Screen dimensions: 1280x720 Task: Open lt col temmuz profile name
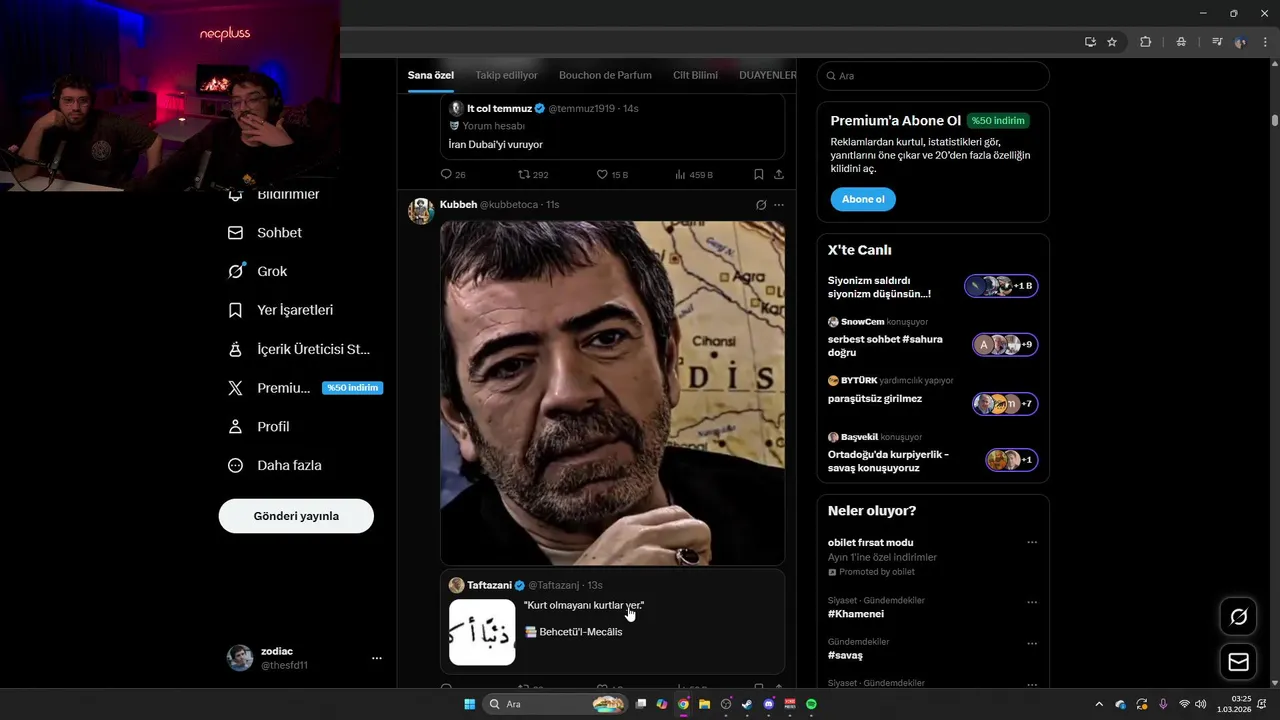pos(499,108)
